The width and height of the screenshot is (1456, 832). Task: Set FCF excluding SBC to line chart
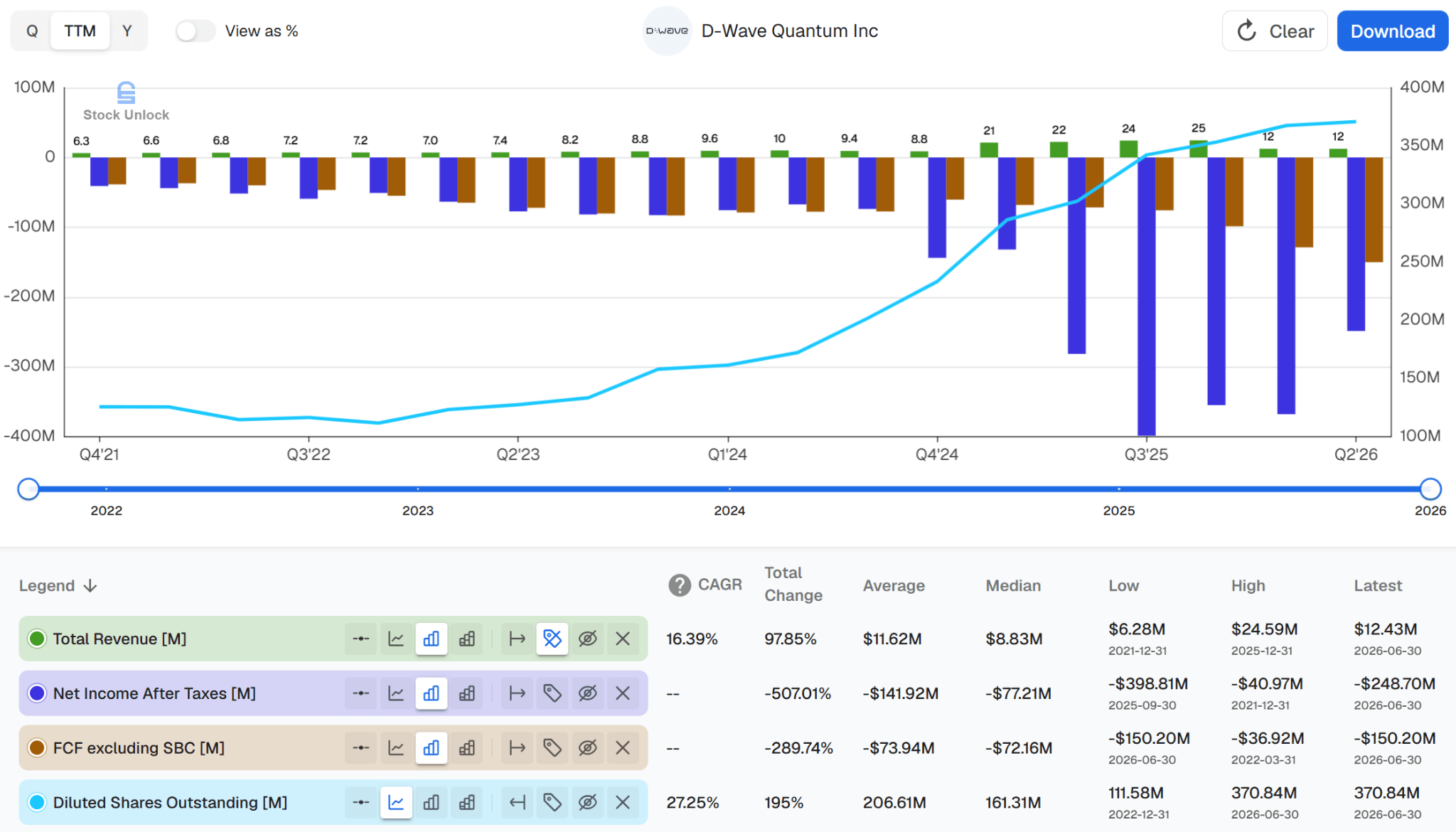point(396,748)
